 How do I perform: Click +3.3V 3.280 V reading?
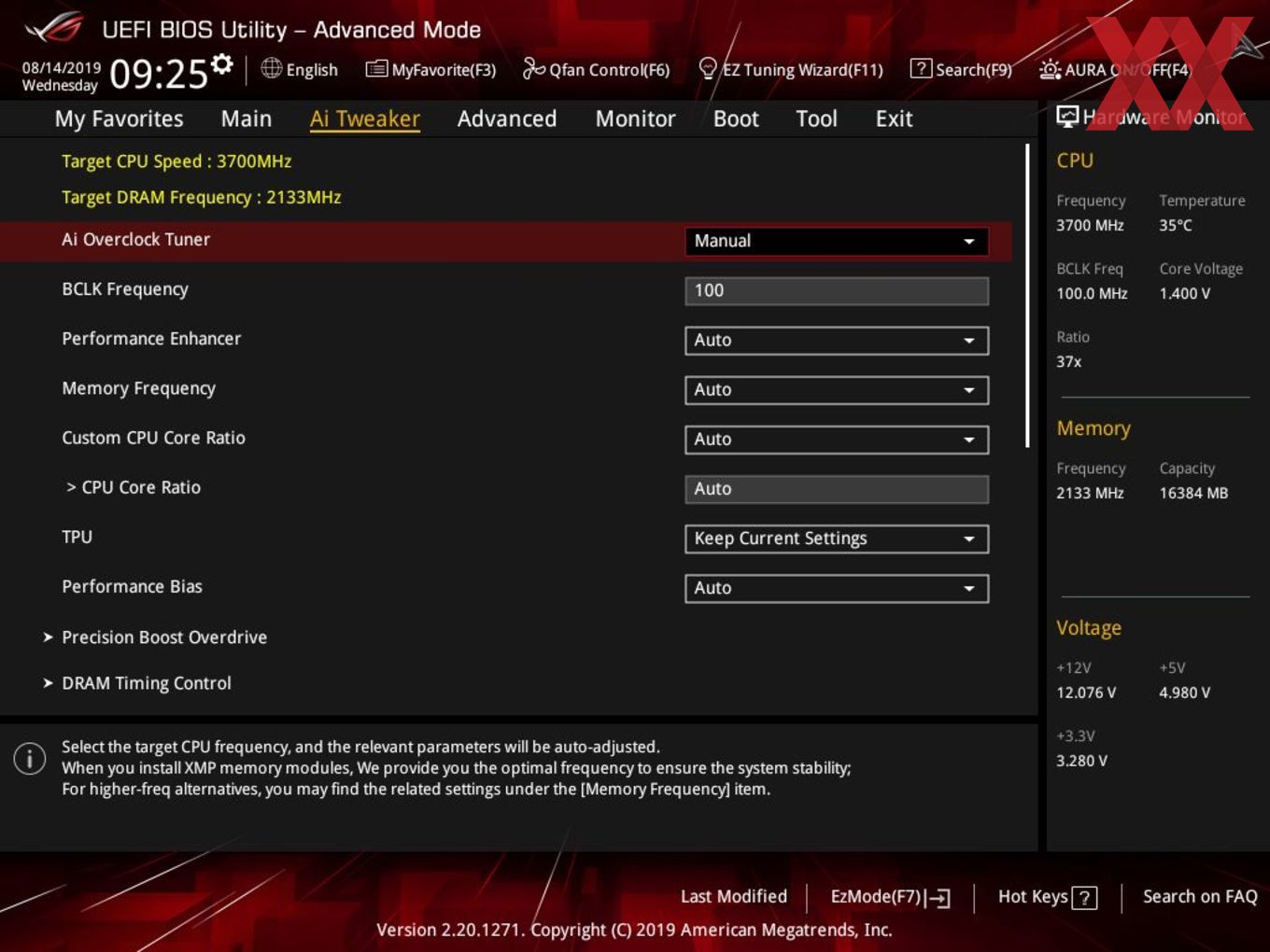(1082, 761)
